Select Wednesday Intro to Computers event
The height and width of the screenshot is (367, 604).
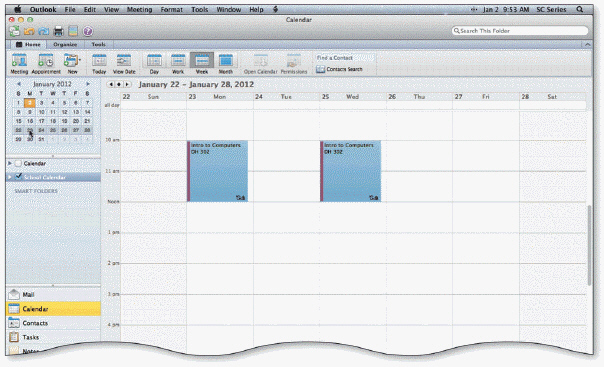pyautogui.click(x=351, y=171)
